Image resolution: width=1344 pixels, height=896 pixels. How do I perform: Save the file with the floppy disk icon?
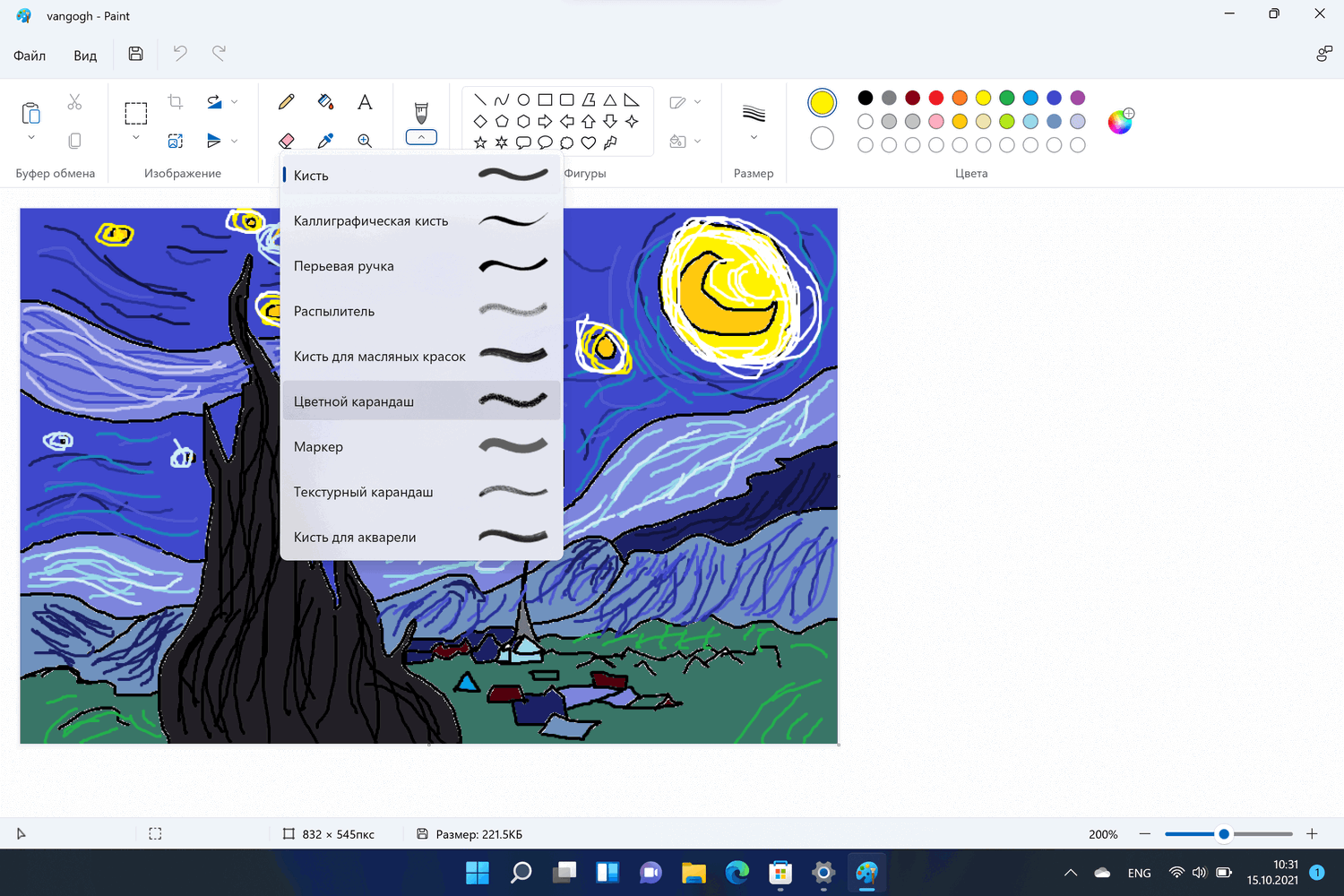coord(135,54)
